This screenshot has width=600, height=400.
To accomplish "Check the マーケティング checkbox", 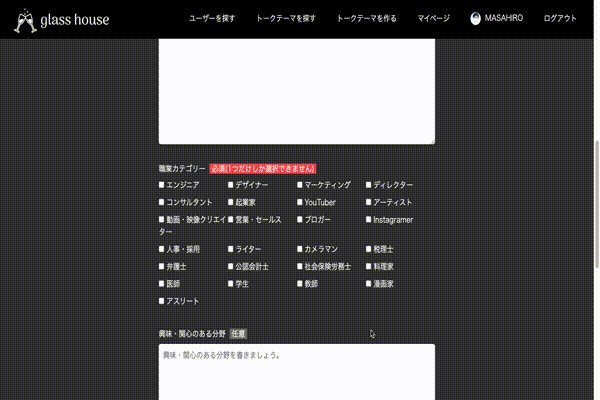I will point(300,185).
